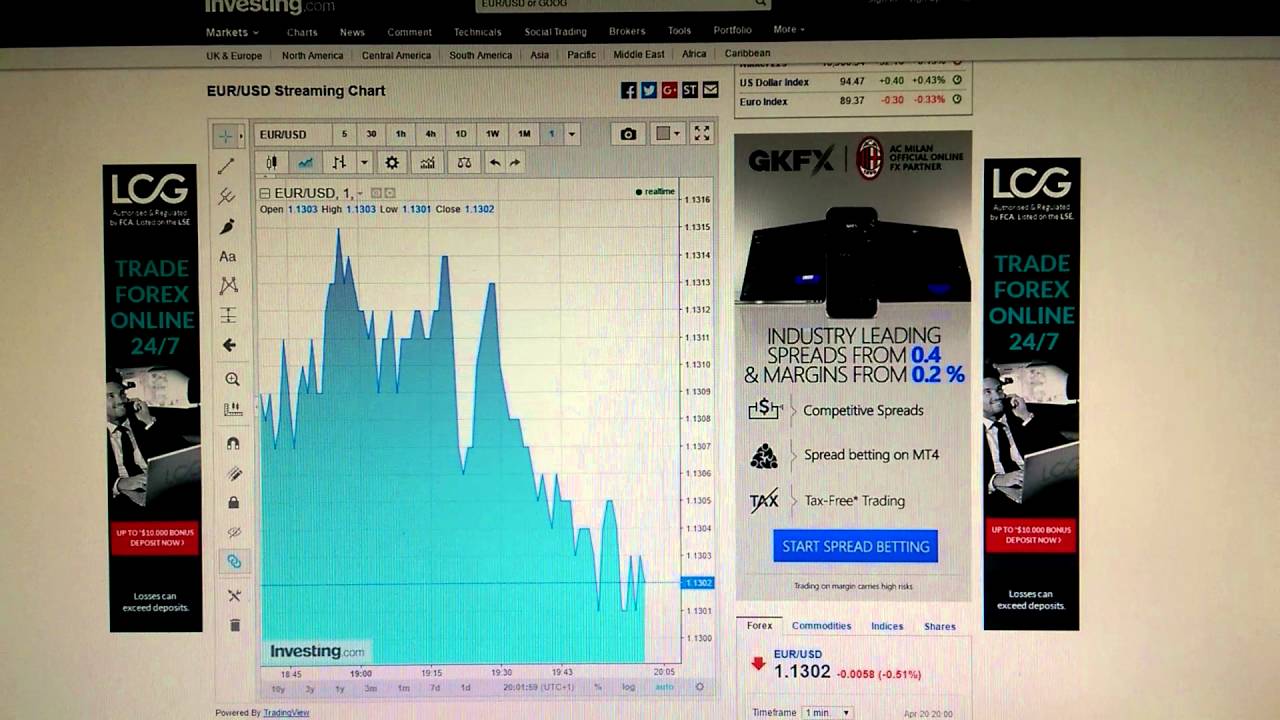The width and height of the screenshot is (1280, 720).
Task: Switch to Indices tab
Action: pyautogui.click(x=887, y=626)
